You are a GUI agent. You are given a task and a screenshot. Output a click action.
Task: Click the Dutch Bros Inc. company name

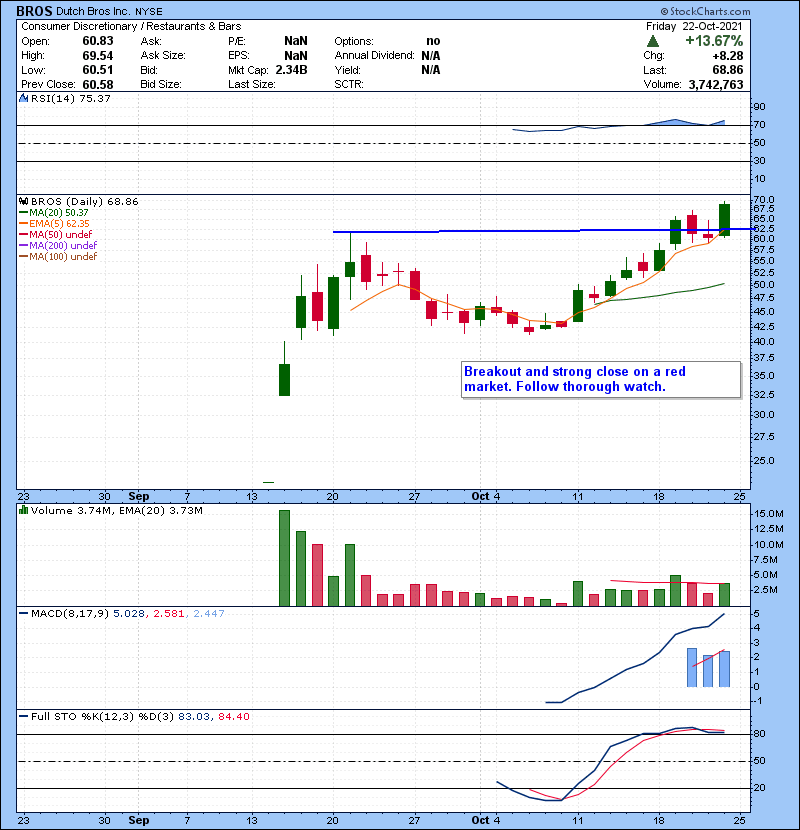point(93,11)
